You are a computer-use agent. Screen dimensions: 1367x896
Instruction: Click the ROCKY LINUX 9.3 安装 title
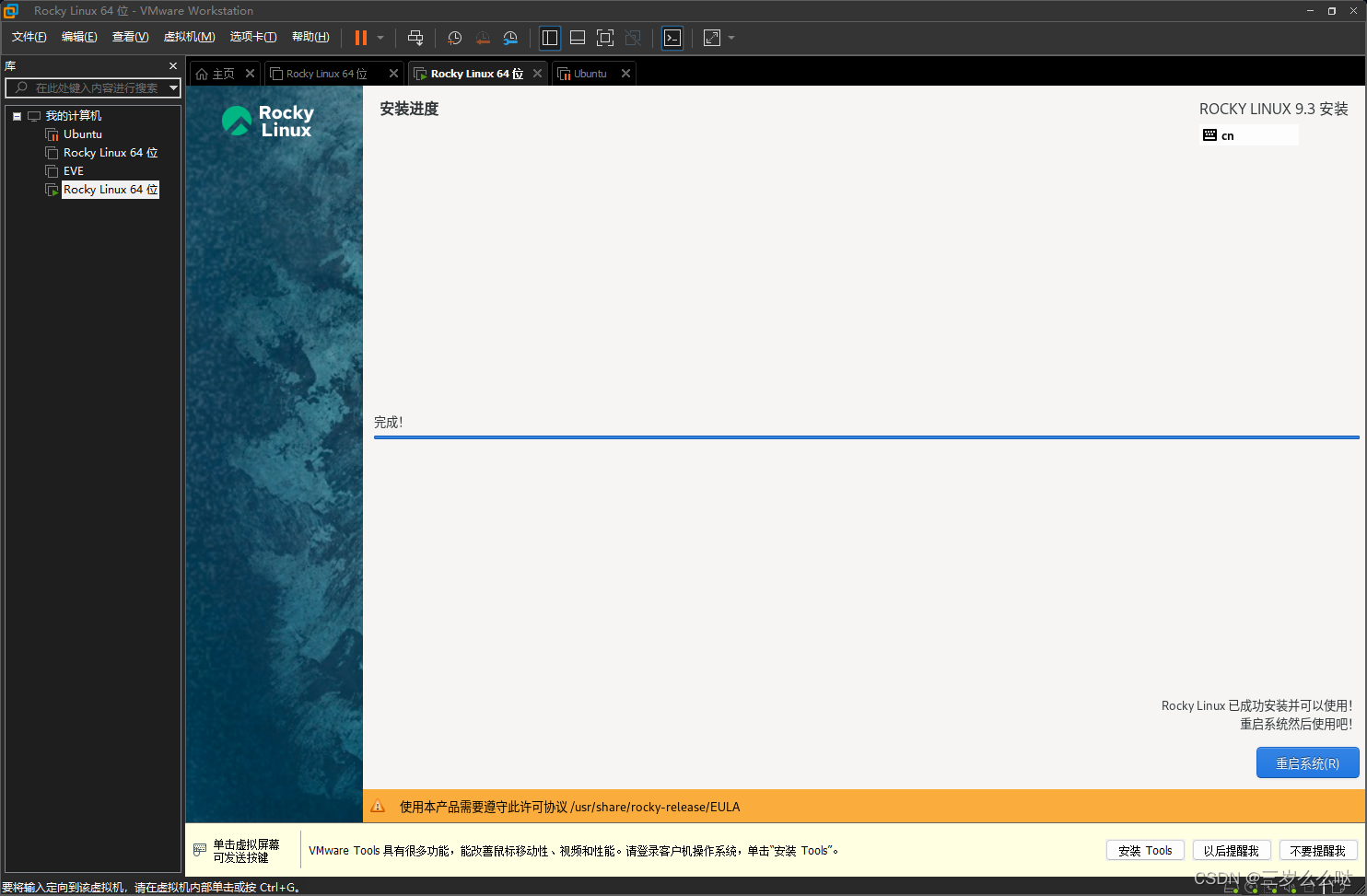[1273, 109]
